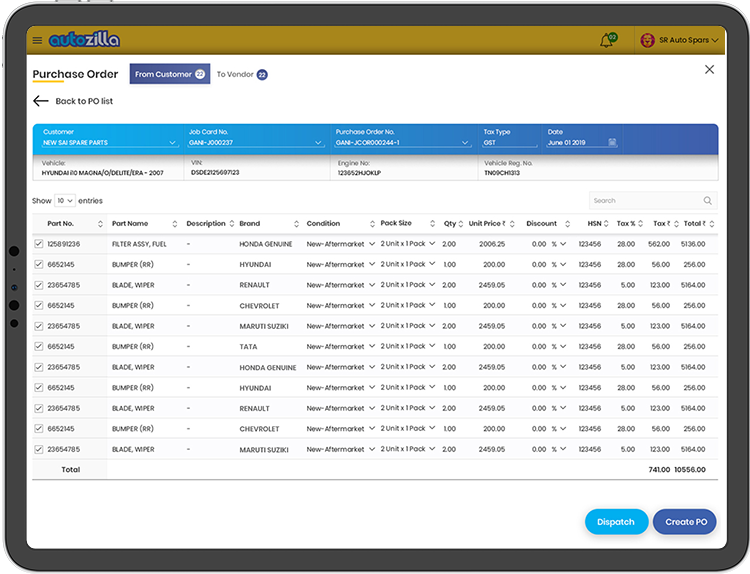The image size is (750, 574).
Task: Click the Search input field
Action: tap(653, 200)
